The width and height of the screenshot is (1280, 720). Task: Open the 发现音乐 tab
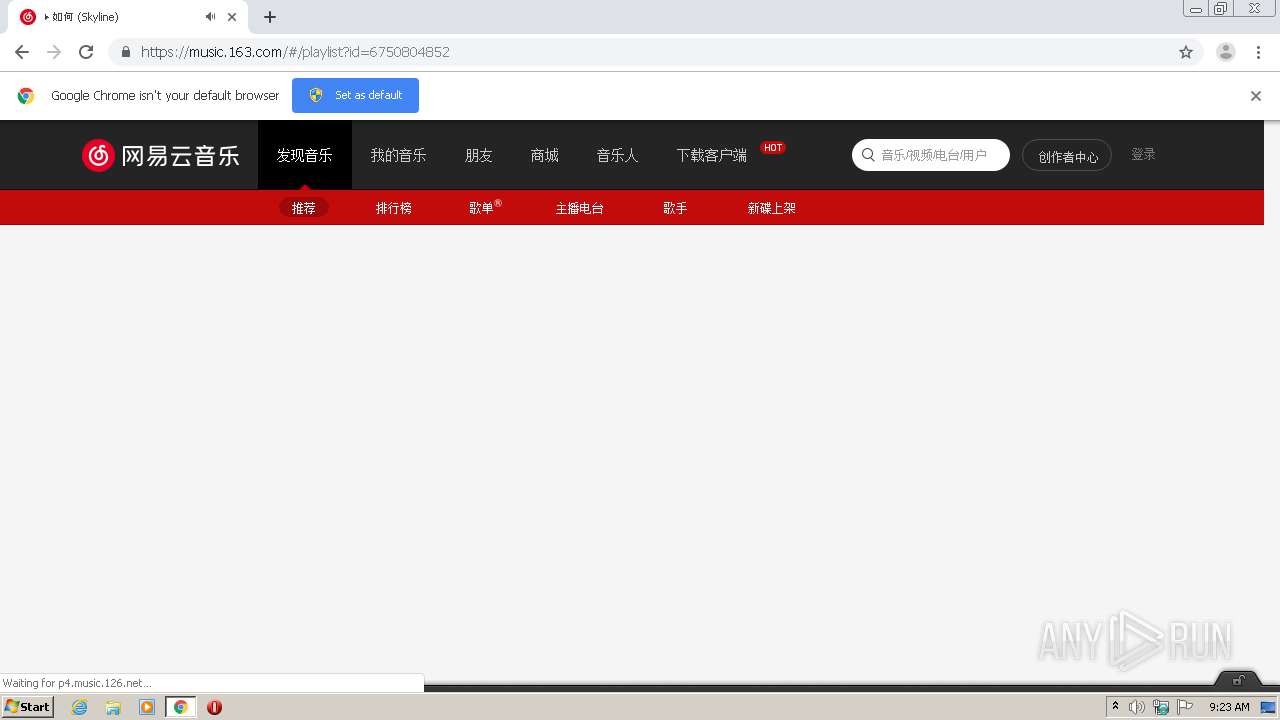click(x=305, y=155)
